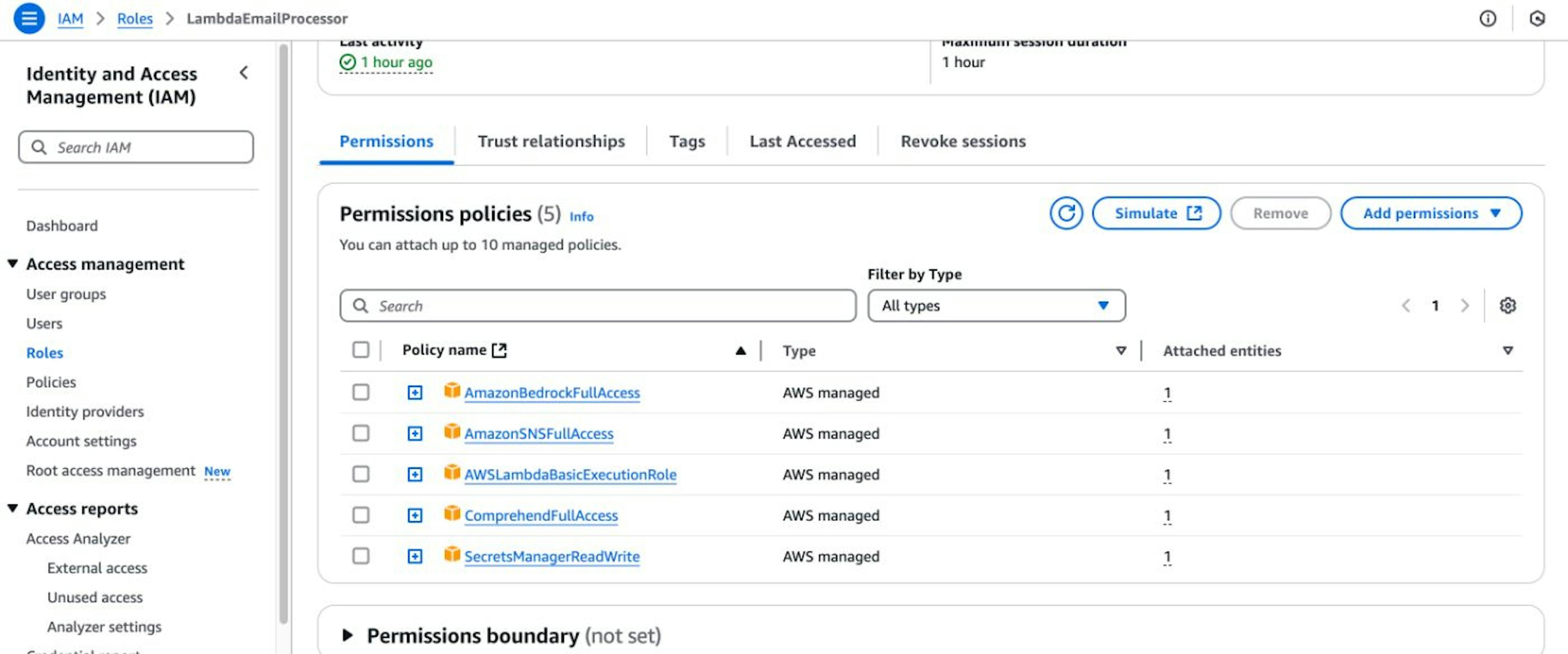Expand AWSLambdaBasicExecutionRole policy plus icon
The height and width of the screenshot is (654, 1568).
click(x=414, y=474)
